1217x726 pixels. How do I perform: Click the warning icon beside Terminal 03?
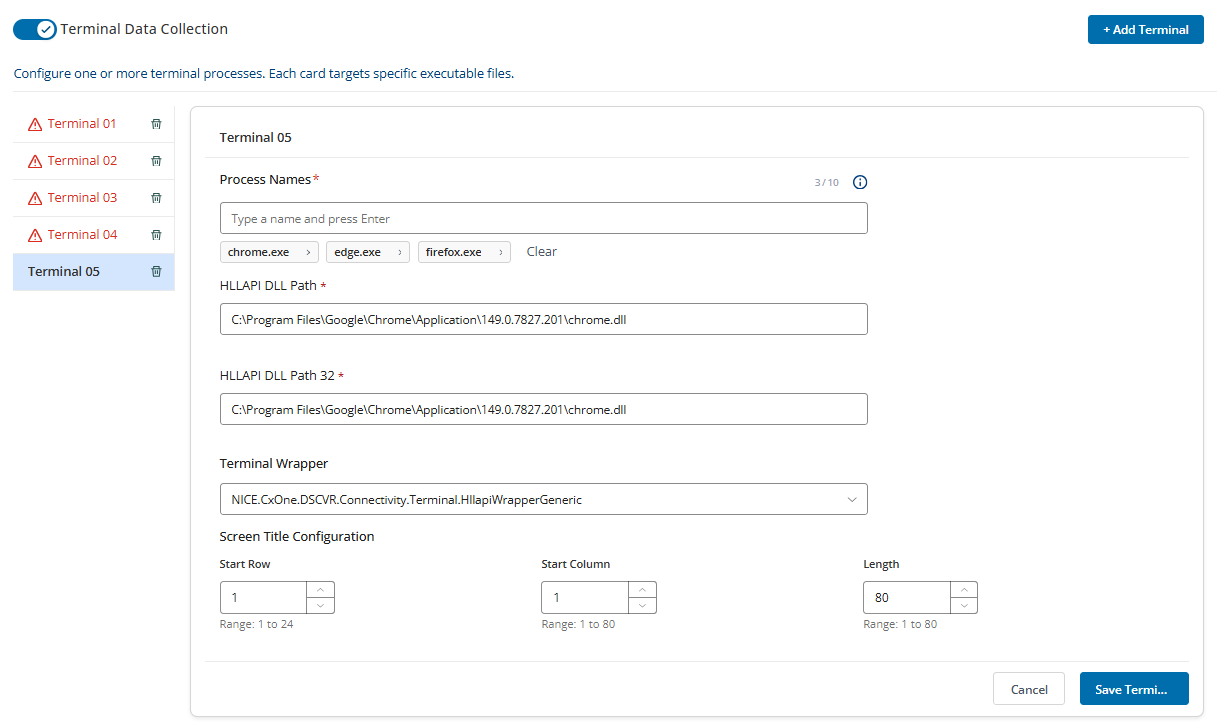pyautogui.click(x=35, y=198)
